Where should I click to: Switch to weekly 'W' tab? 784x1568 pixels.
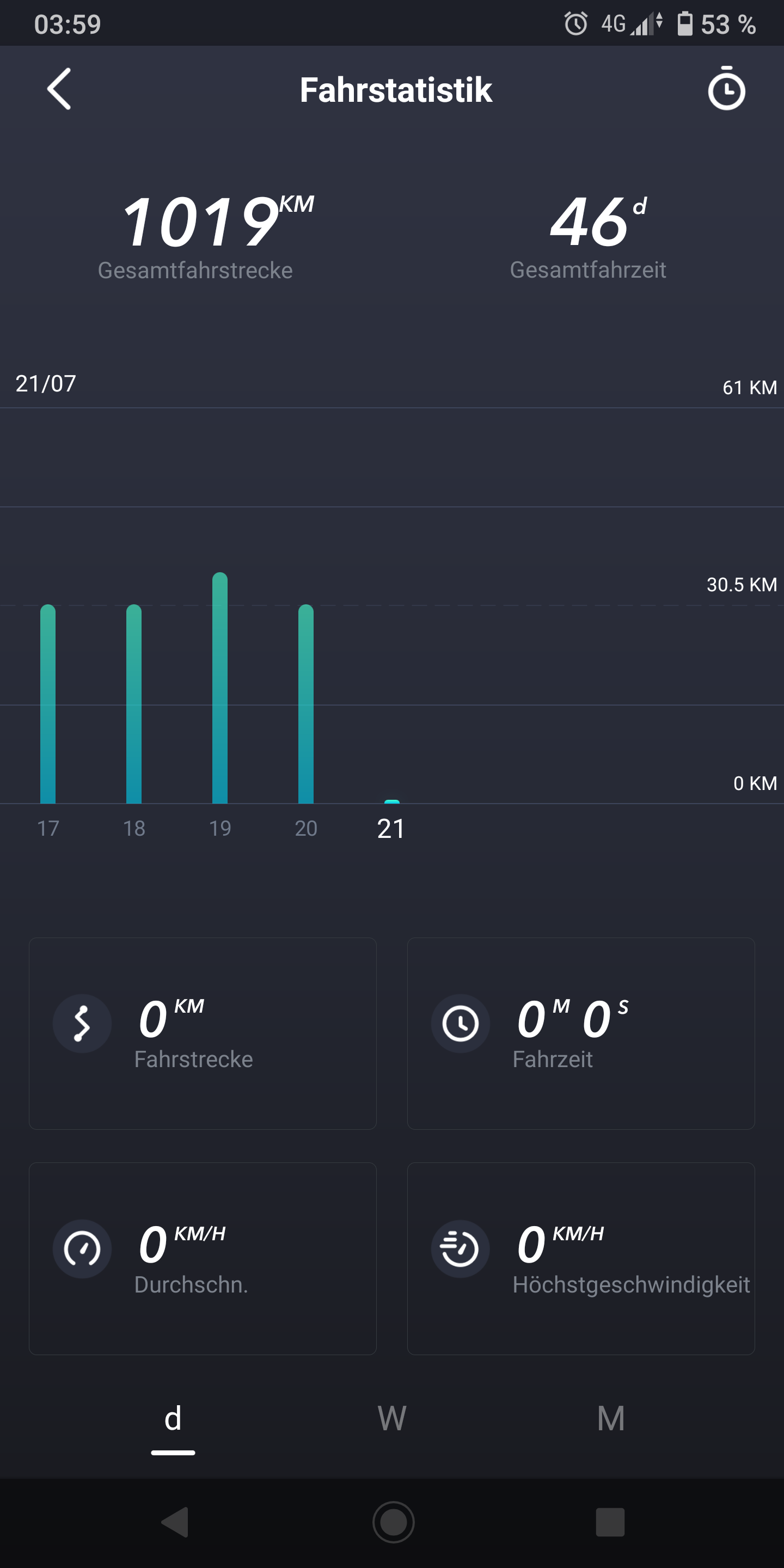tap(392, 1419)
